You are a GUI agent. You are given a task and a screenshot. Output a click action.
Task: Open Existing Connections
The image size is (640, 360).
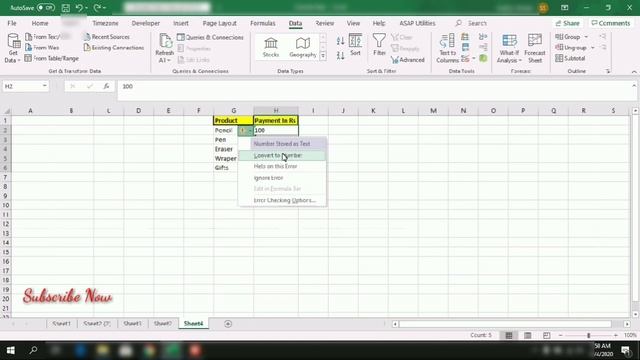point(113,47)
